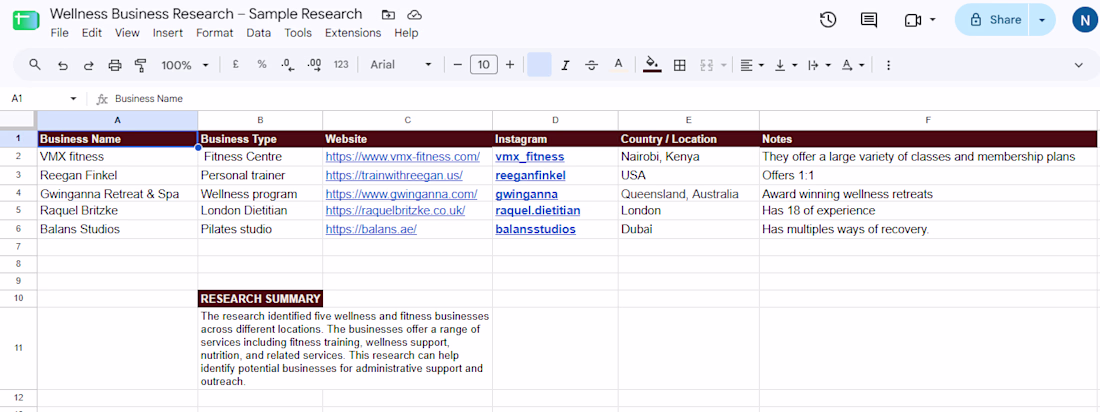Image resolution: width=1100 pixels, height=412 pixels.
Task: Toggle italic formatting
Action: pyautogui.click(x=565, y=65)
